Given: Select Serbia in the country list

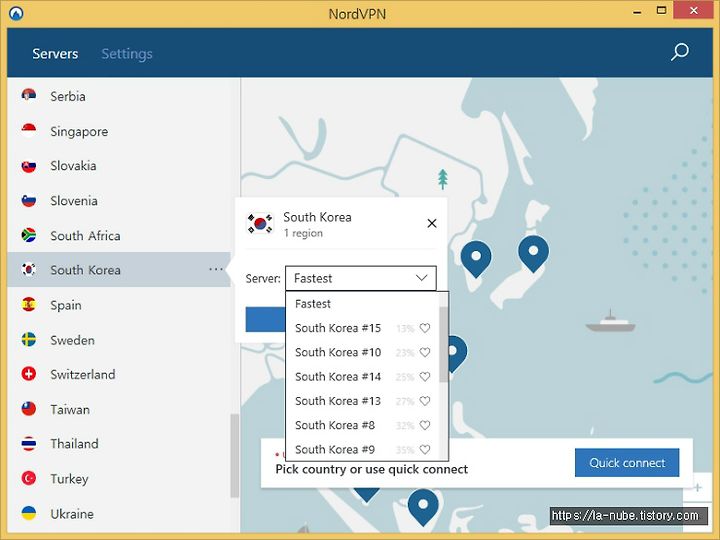Looking at the screenshot, I should [119, 96].
